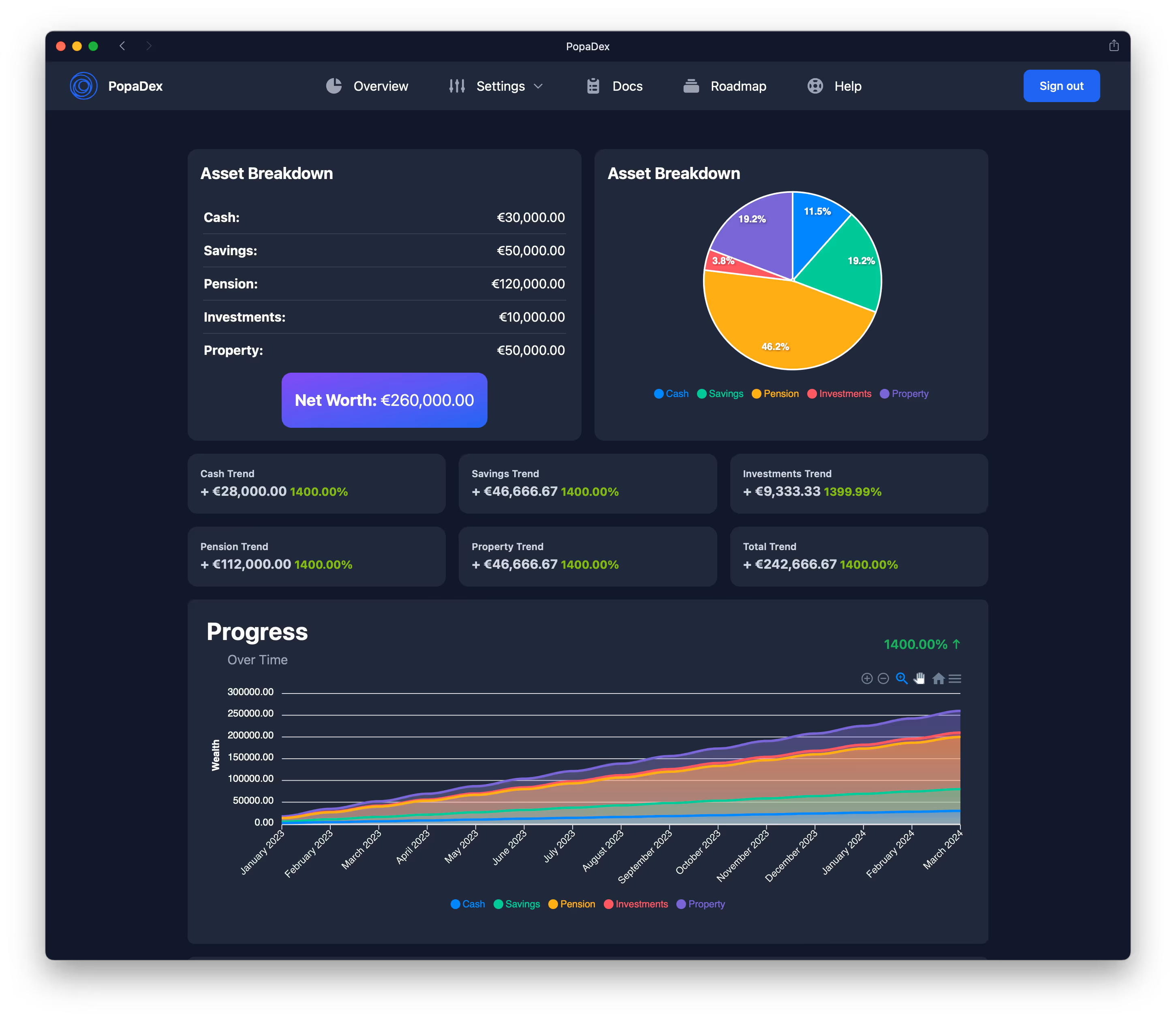1176x1020 pixels.
Task: Toggle Savings series in Progress chart legend
Action: click(517, 904)
